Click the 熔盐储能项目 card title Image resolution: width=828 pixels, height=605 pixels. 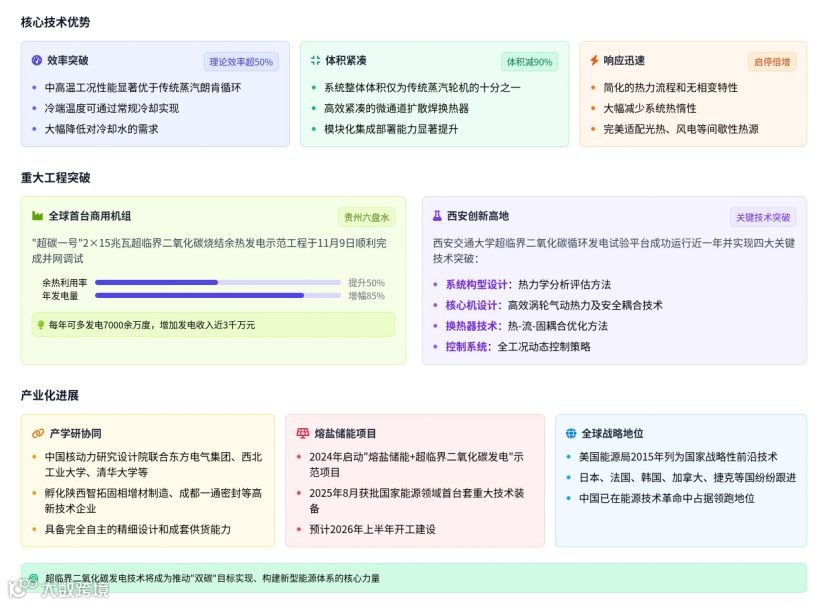pyautogui.click(x=345, y=433)
